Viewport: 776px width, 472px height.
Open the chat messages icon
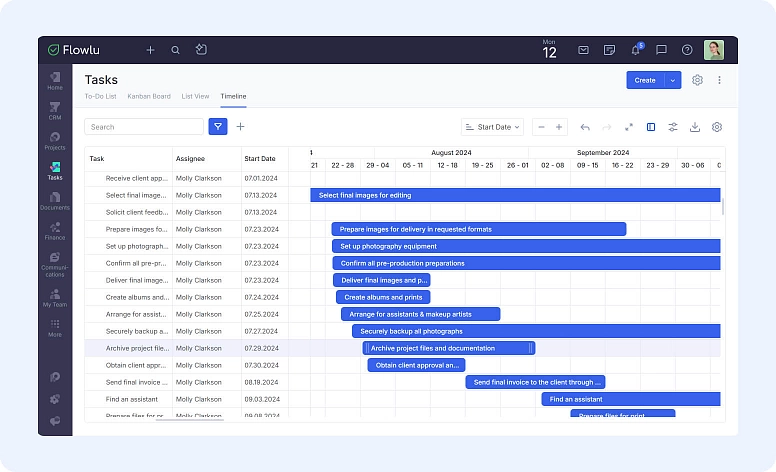click(661, 50)
